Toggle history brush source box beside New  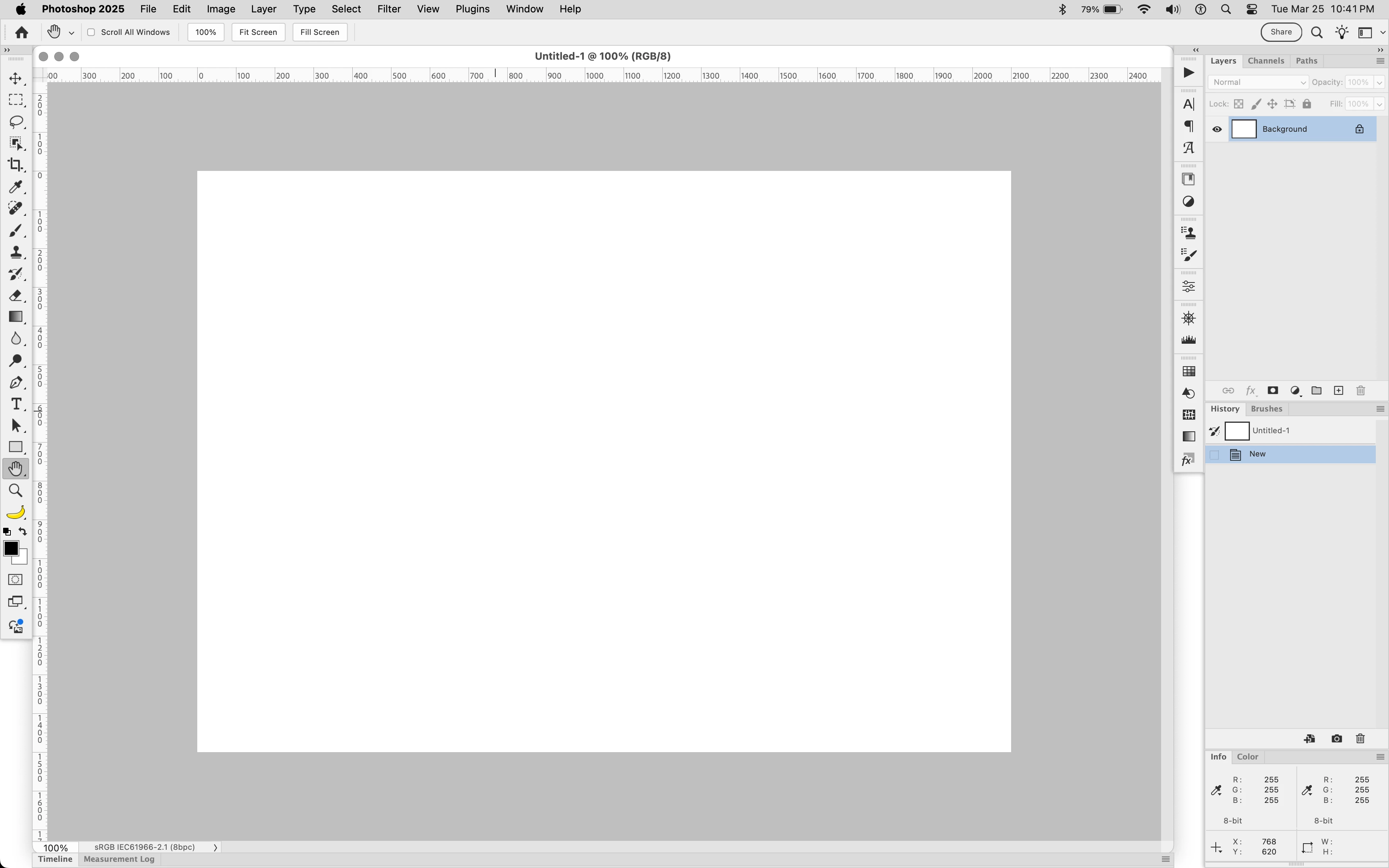1215,455
